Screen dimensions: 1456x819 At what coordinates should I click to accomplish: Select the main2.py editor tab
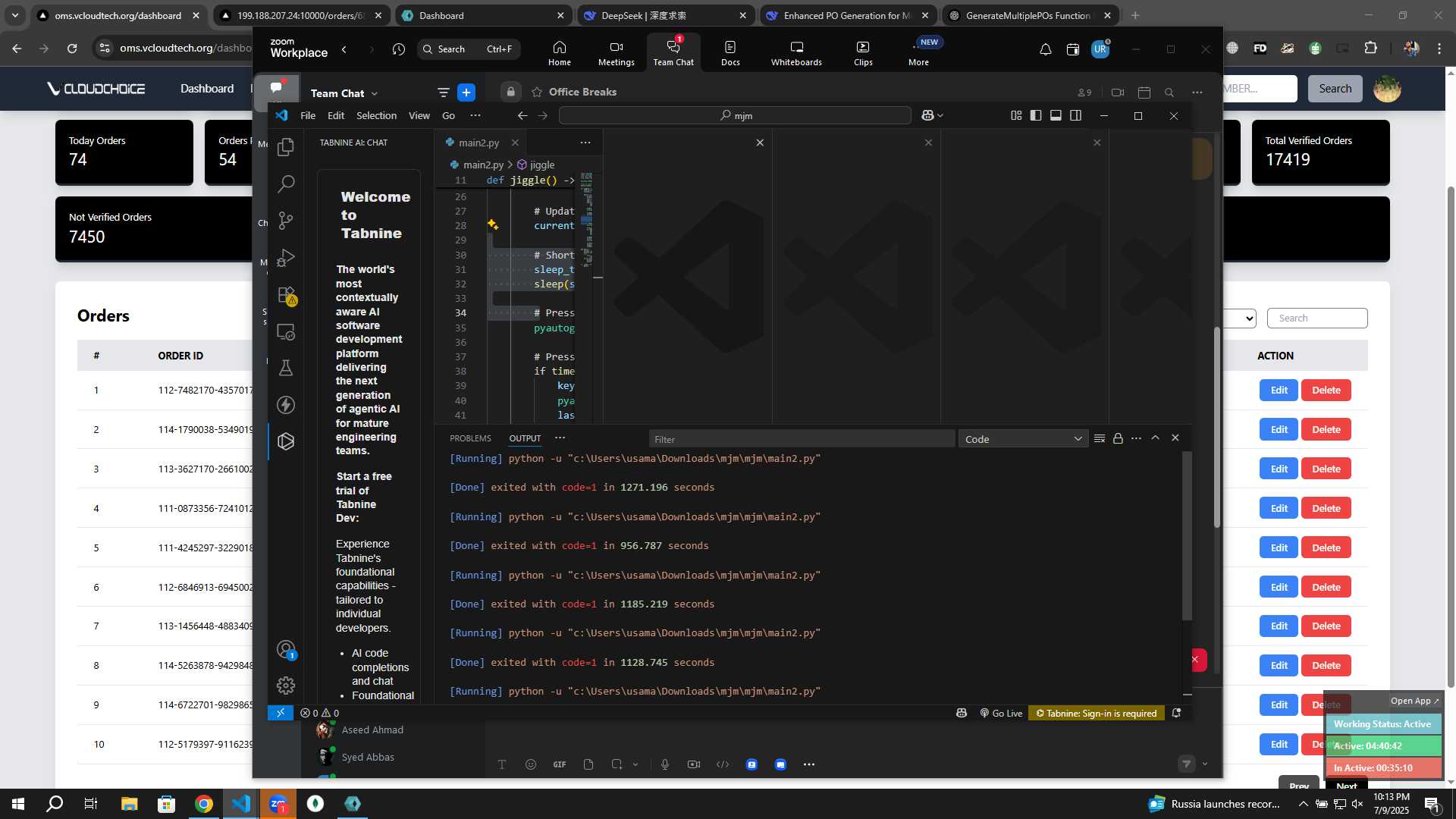(479, 143)
